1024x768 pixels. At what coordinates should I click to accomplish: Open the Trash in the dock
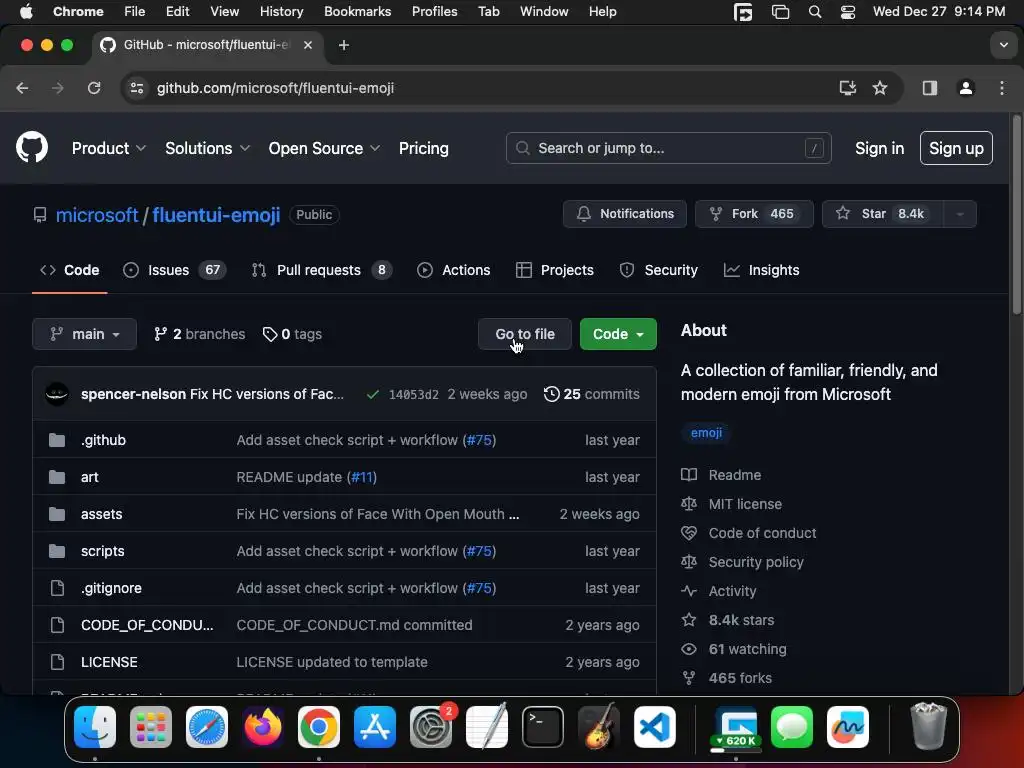928,726
